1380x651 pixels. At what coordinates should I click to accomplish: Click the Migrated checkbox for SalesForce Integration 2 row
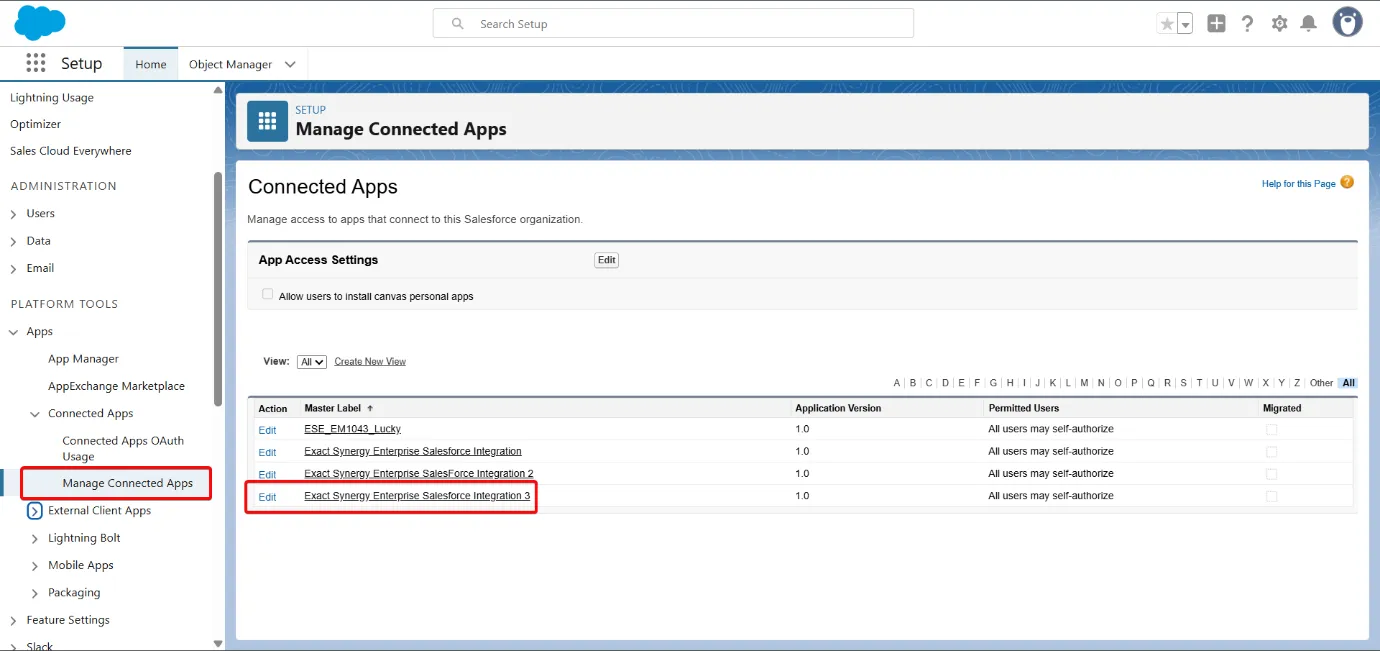coord(1271,474)
